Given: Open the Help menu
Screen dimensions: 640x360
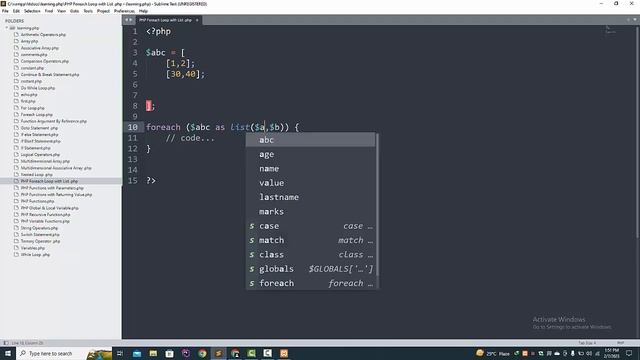Looking at the screenshot, I should [143, 11].
